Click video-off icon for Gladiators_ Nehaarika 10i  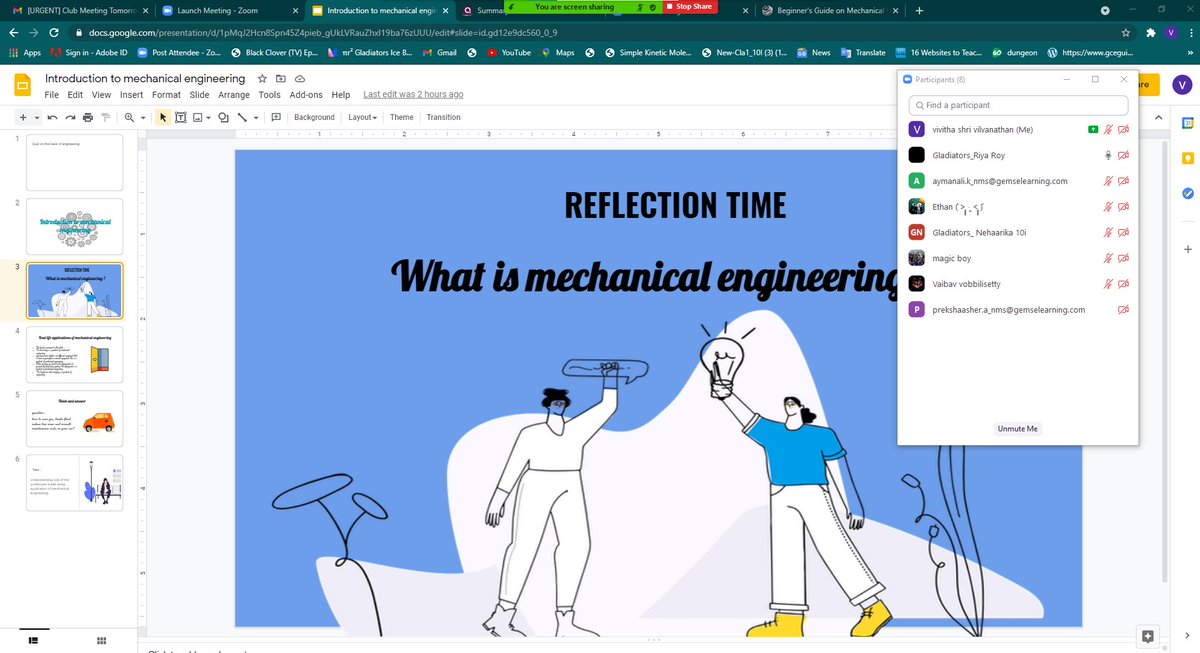pos(1123,232)
